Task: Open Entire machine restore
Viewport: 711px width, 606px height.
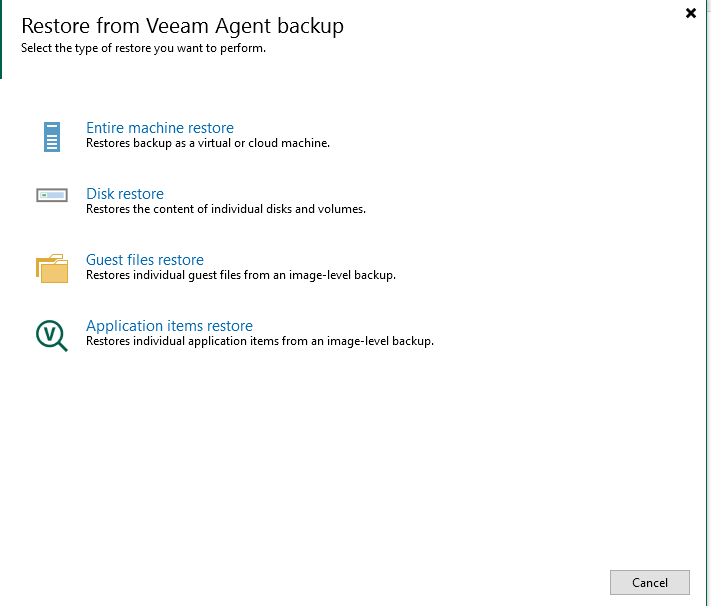Action: [160, 128]
